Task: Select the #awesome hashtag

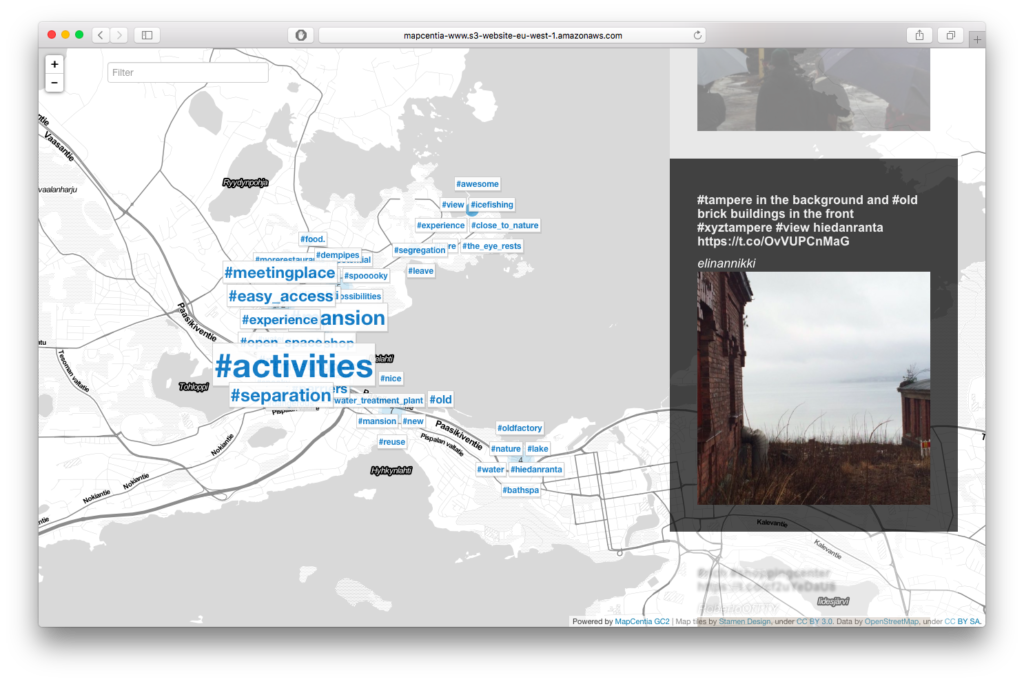Action: pos(477,184)
